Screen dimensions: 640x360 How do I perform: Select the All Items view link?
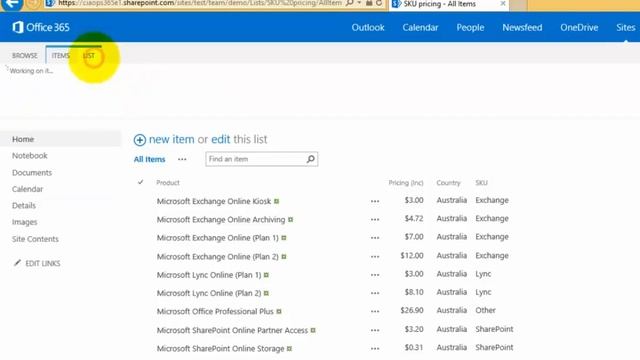[x=149, y=159]
